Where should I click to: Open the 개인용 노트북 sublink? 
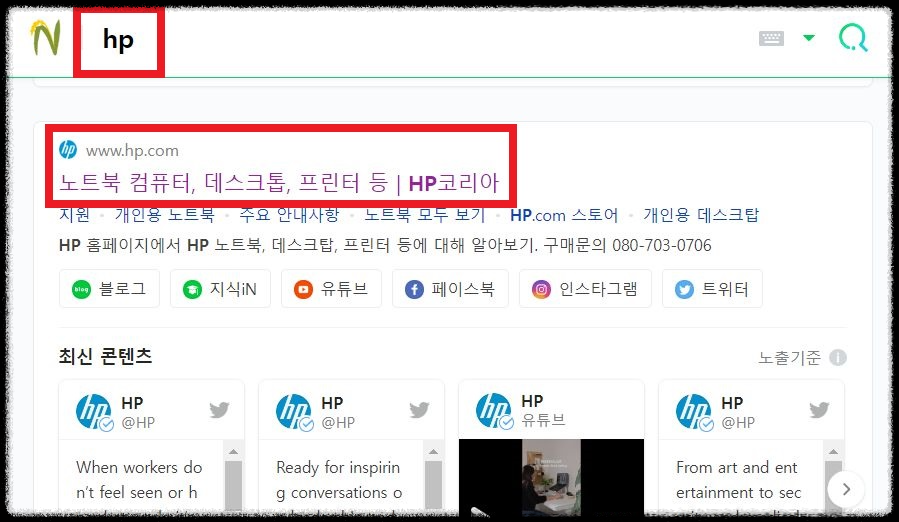(x=165, y=215)
